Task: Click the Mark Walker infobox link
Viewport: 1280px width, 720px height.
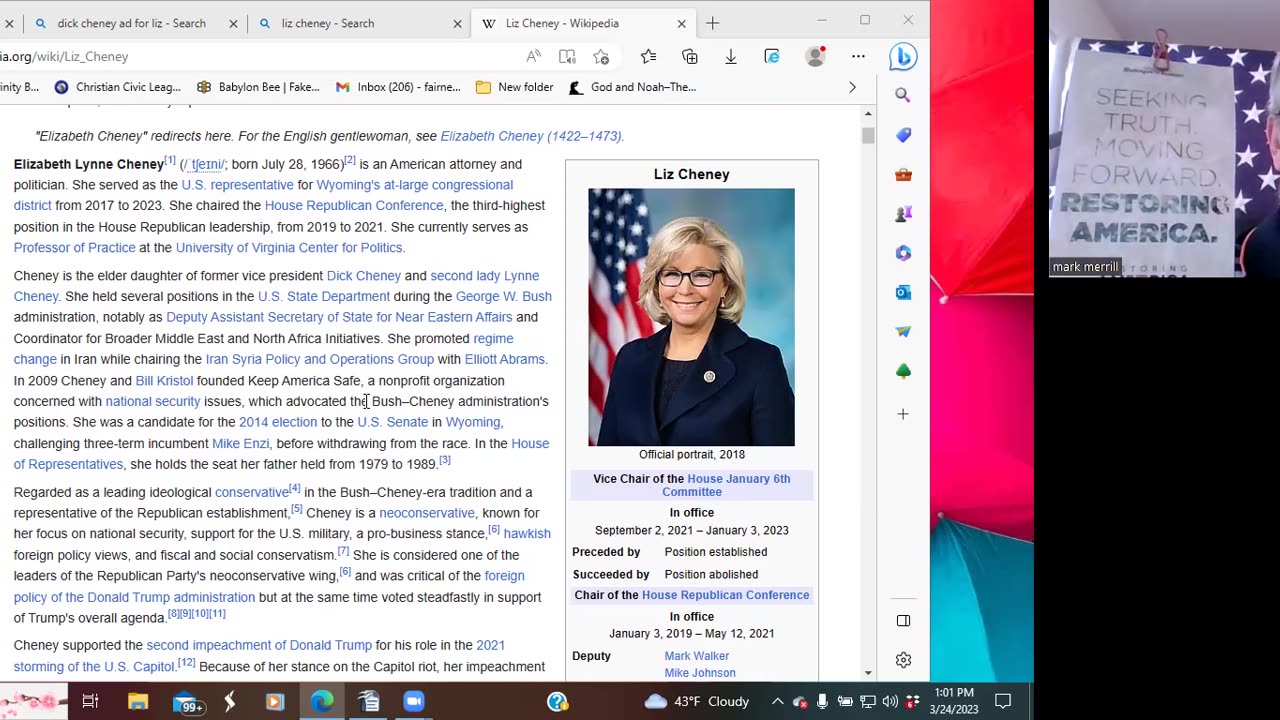Action: click(697, 656)
